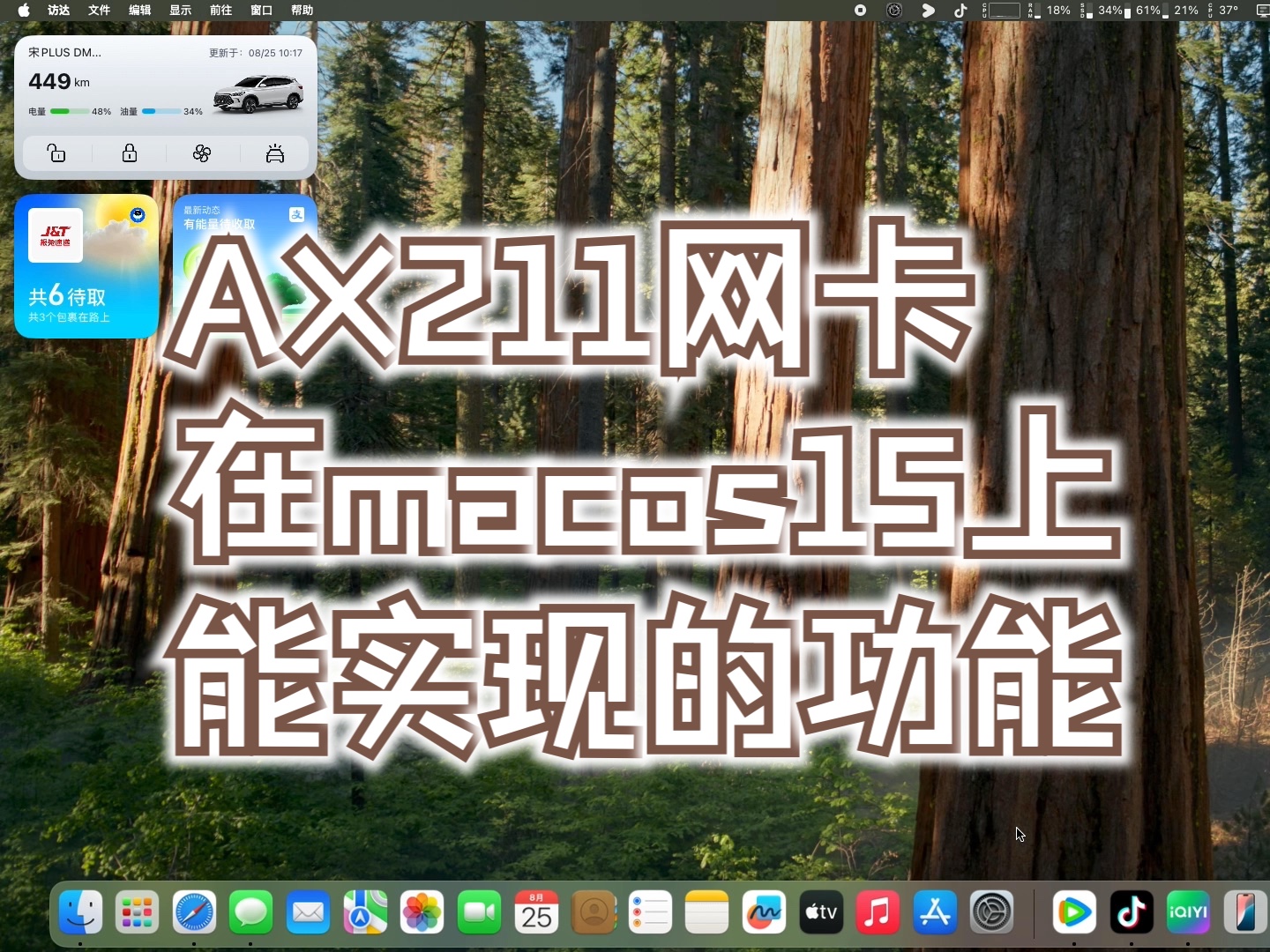The image size is (1270, 952).
Task: Open the Music app in Dock
Action: 878,911
